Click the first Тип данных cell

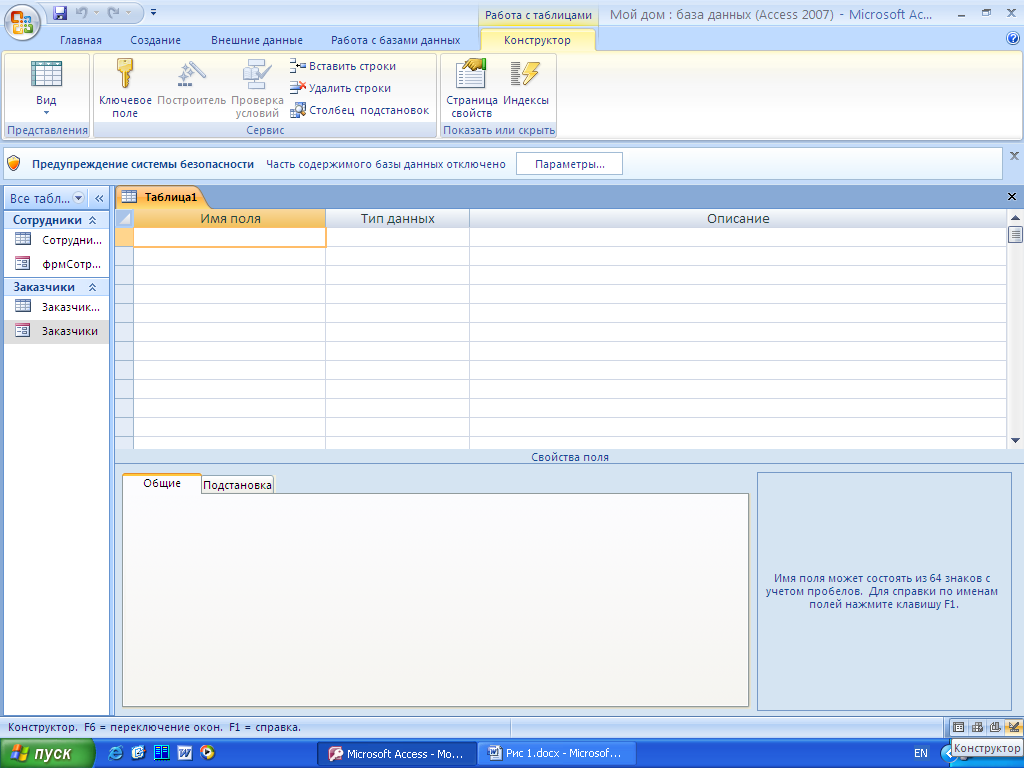click(398, 238)
